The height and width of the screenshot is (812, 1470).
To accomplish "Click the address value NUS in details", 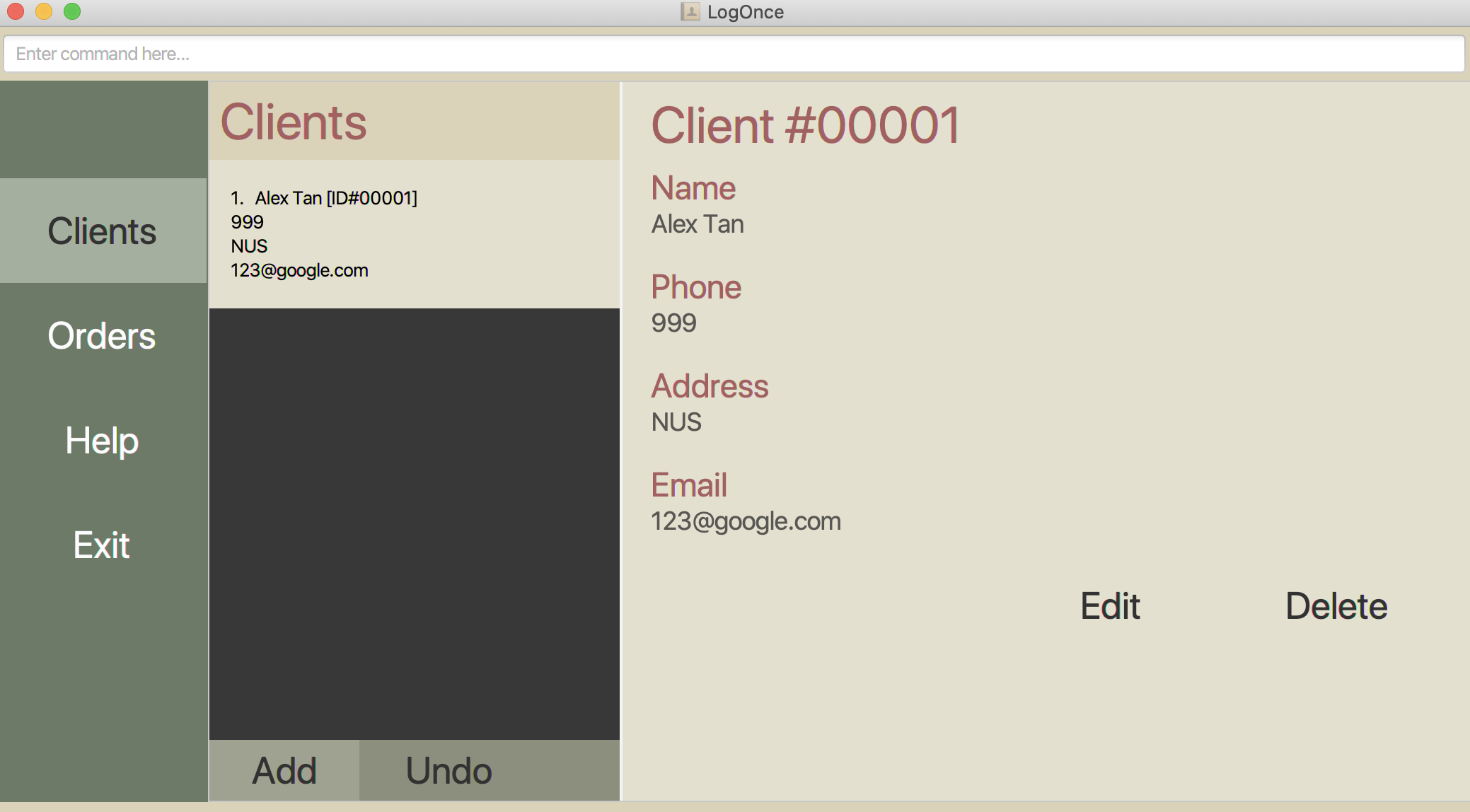I will [676, 422].
